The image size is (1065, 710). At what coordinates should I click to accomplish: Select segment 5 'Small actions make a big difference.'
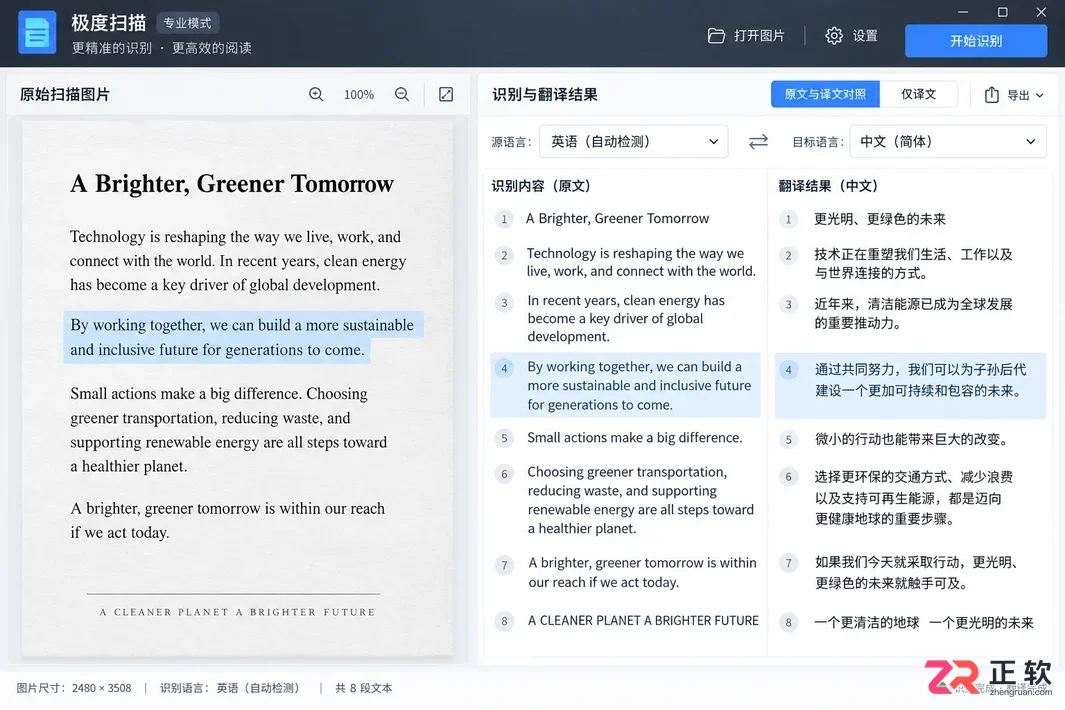[634, 438]
